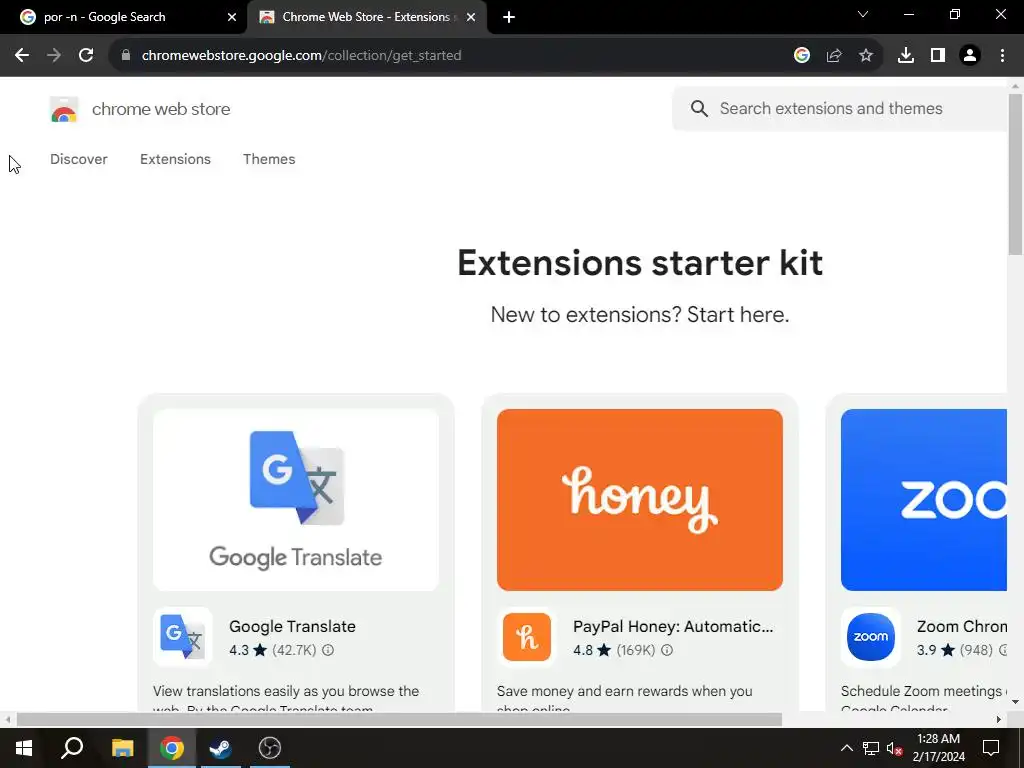The height and width of the screenshot is (768, 1024).
Task: Open the Chrome profile avatar
Action: click(970, 56)
